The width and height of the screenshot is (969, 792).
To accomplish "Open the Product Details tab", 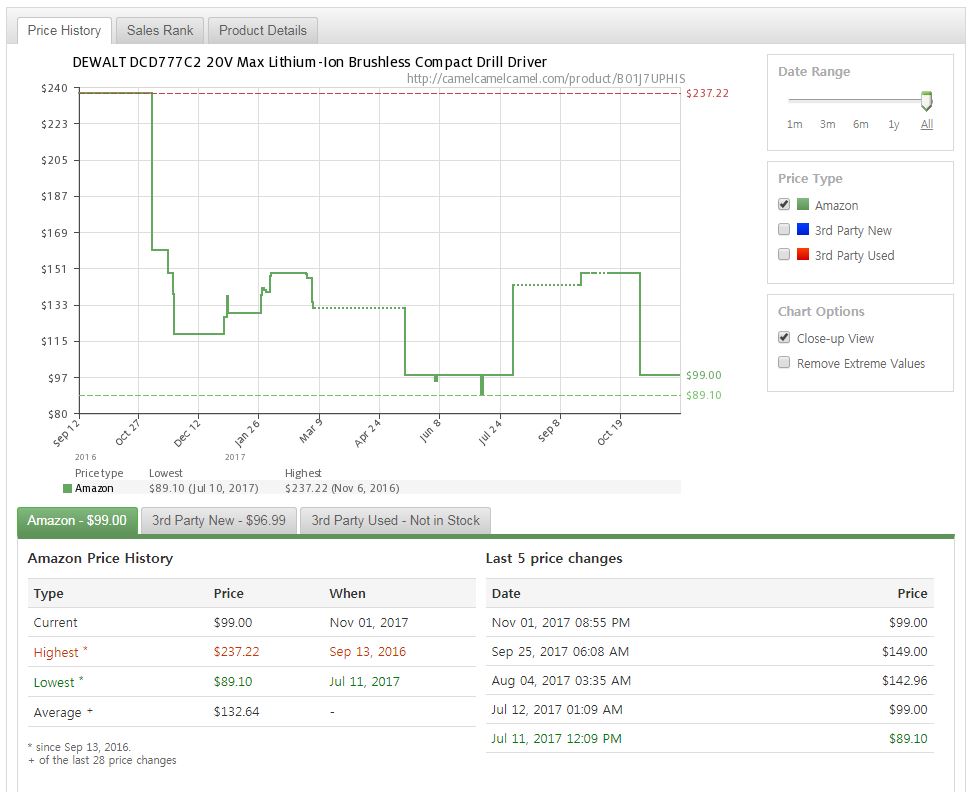I will [x=263, y=30].
